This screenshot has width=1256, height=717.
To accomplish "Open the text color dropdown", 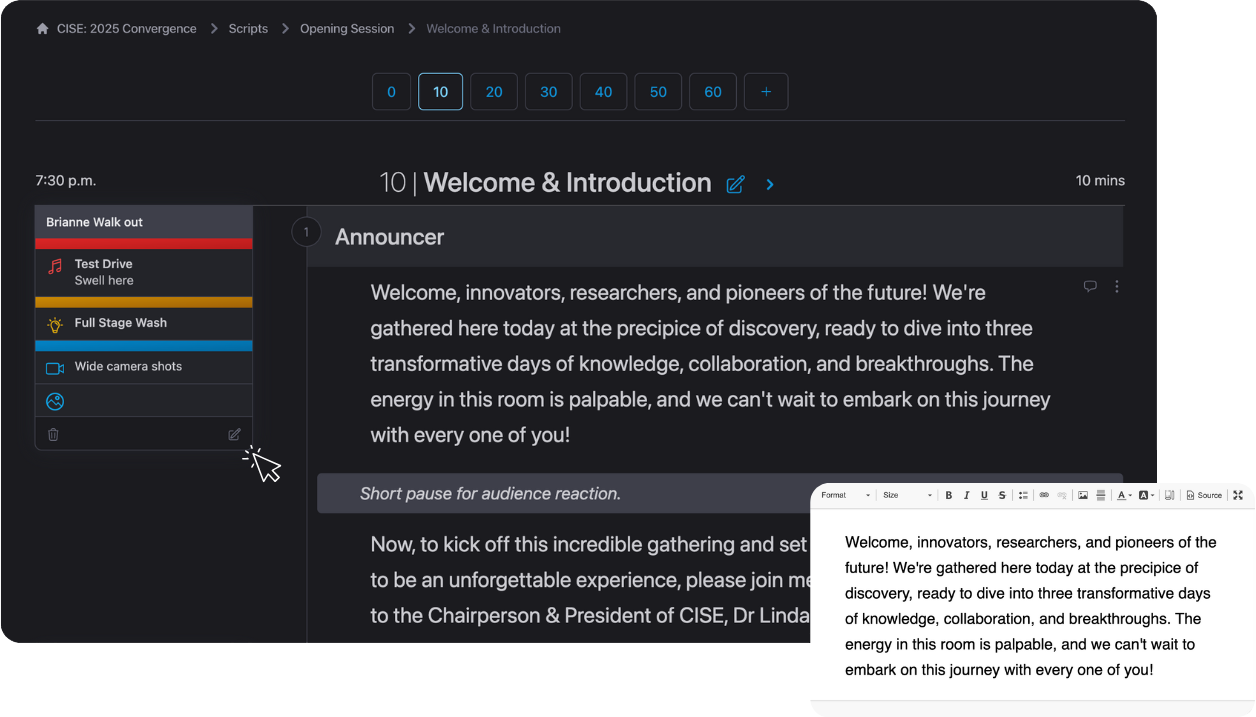I will click(1124, 495).
